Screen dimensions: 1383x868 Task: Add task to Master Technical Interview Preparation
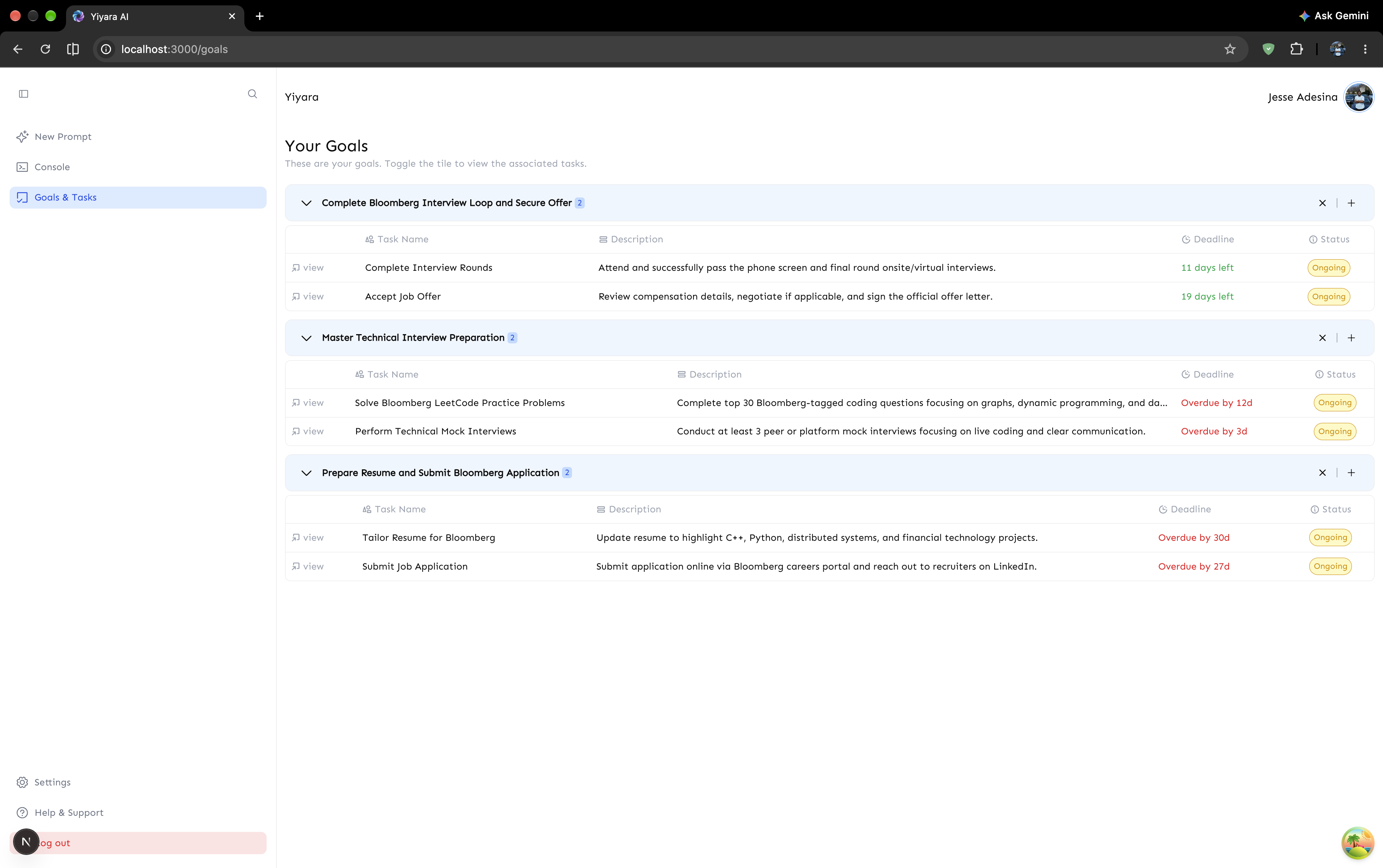[x=1351, y=338]
